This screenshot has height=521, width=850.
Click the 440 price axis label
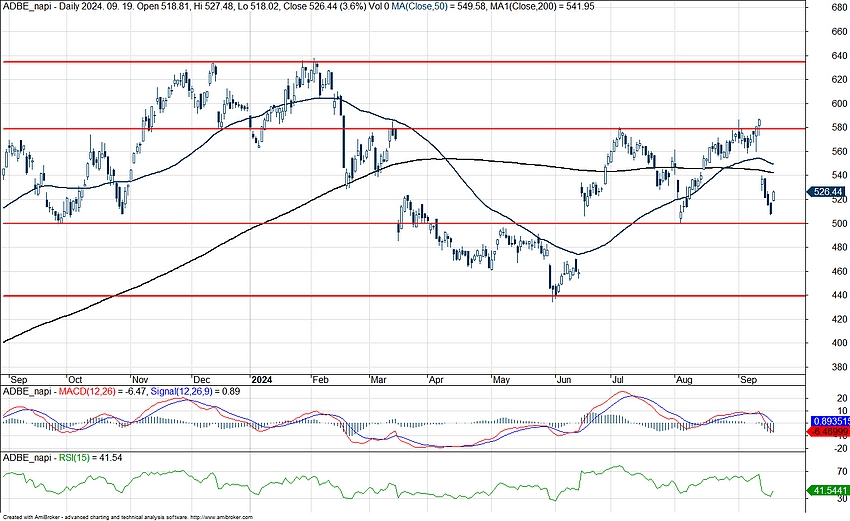point(839,295)
